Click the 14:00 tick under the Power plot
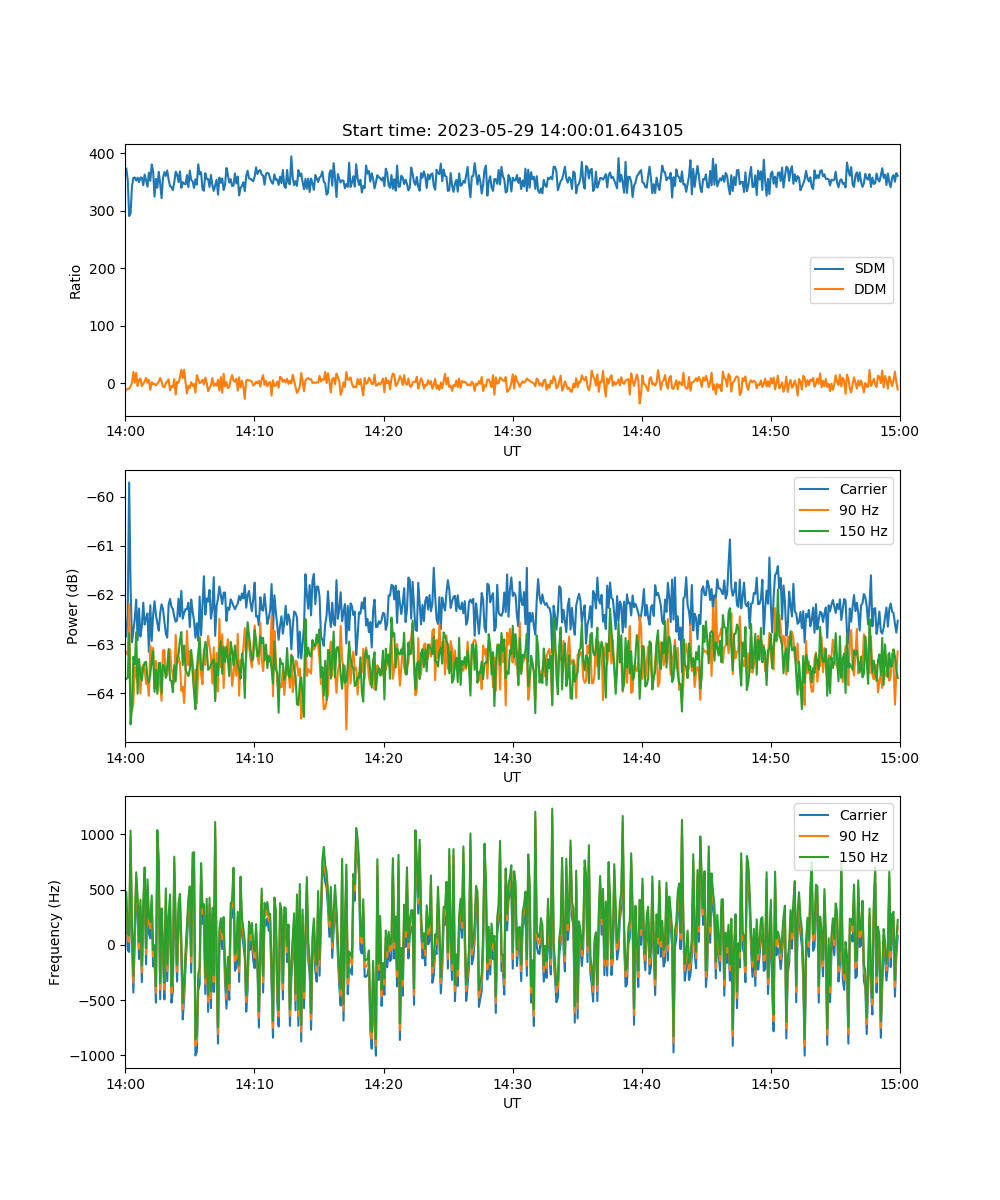The image size is (1000, 1200). click(x=125, y=757)
